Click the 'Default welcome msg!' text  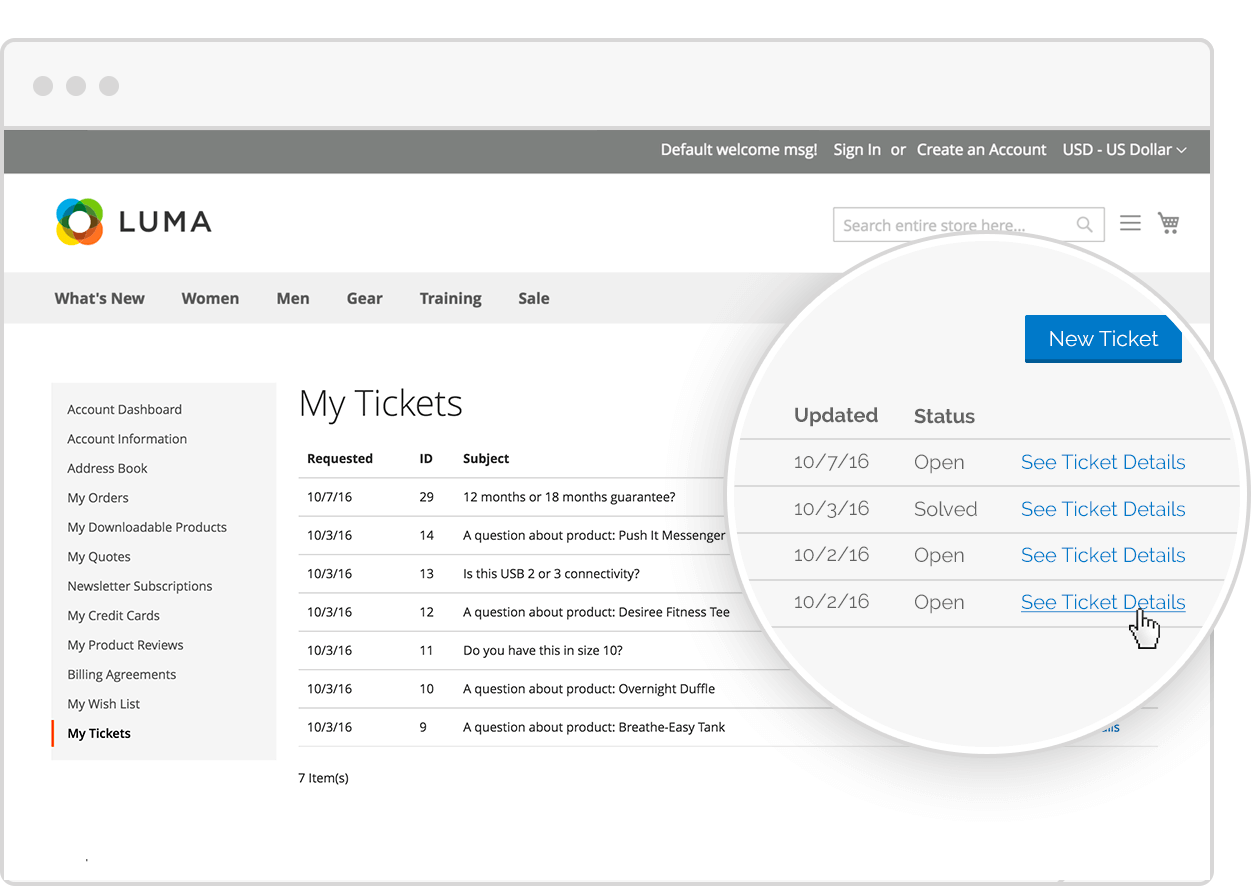click(739, 150)
